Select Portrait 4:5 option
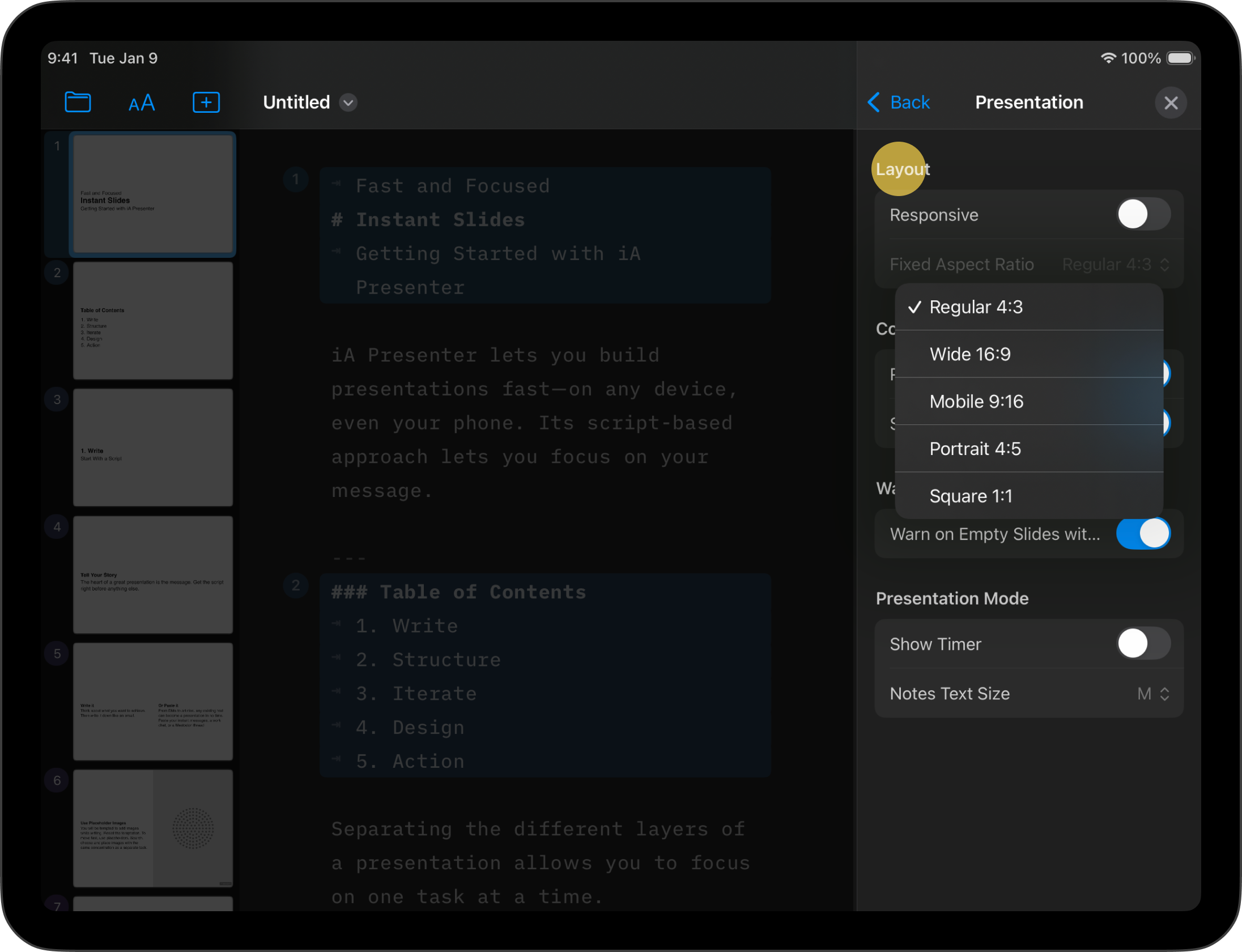 [975, 449]
